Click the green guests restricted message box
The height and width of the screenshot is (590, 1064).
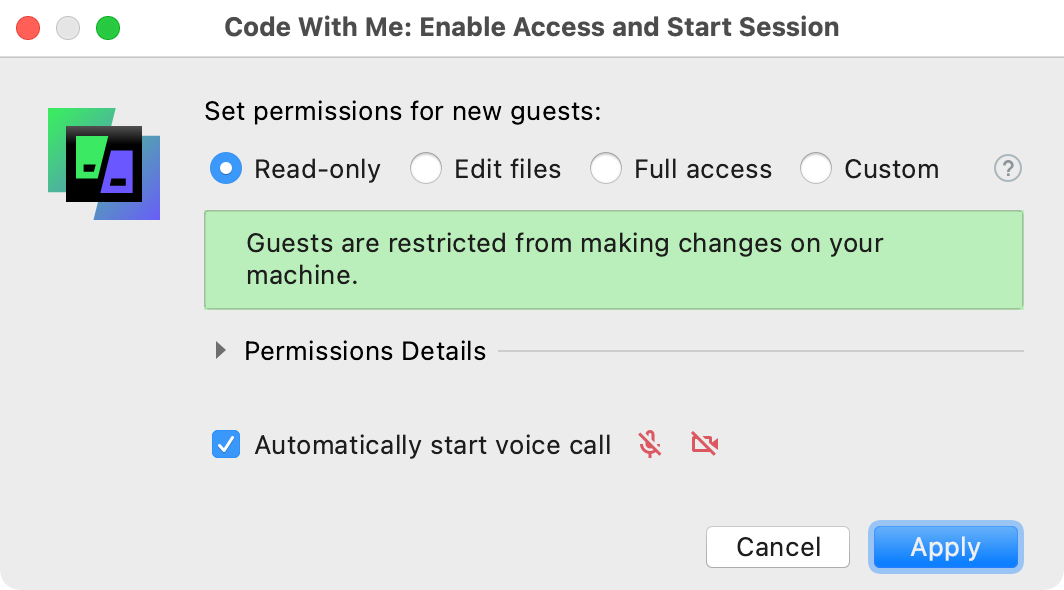(x=613, y=260)
